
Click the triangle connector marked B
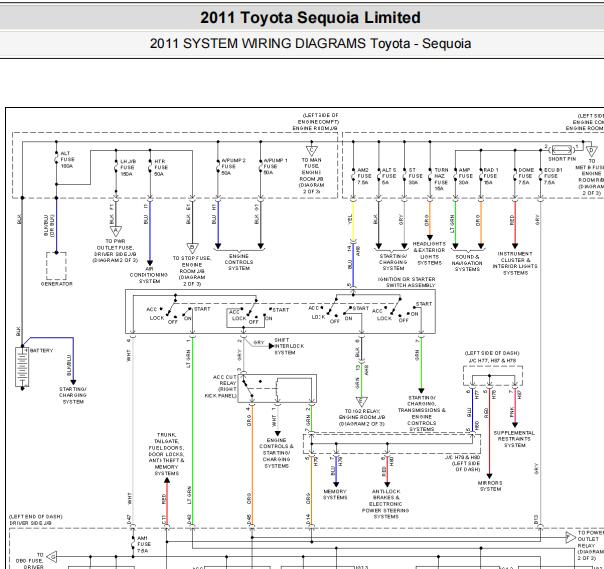coord(192,248)
